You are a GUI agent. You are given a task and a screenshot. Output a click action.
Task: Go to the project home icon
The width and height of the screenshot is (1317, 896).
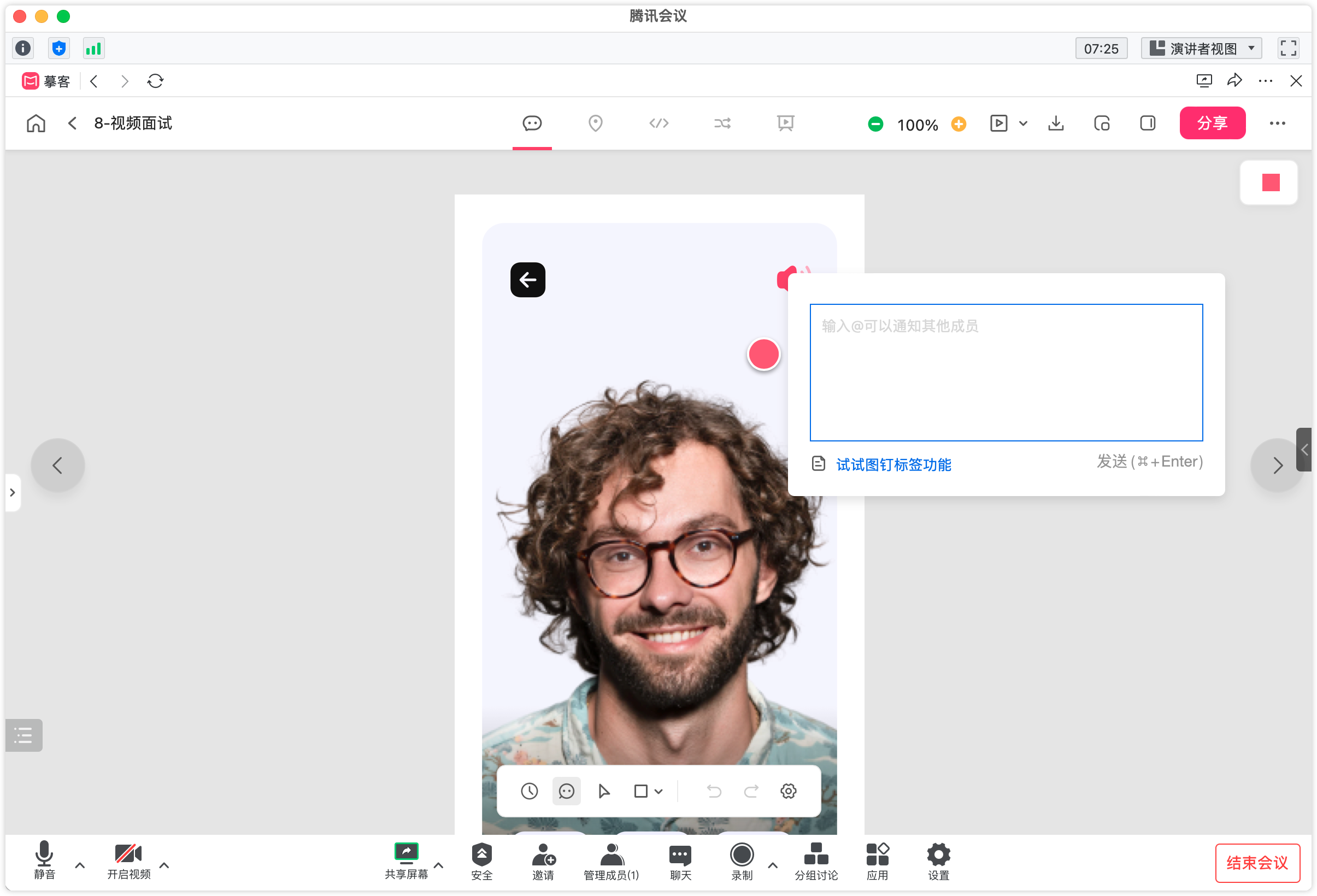tap(36, 123)
